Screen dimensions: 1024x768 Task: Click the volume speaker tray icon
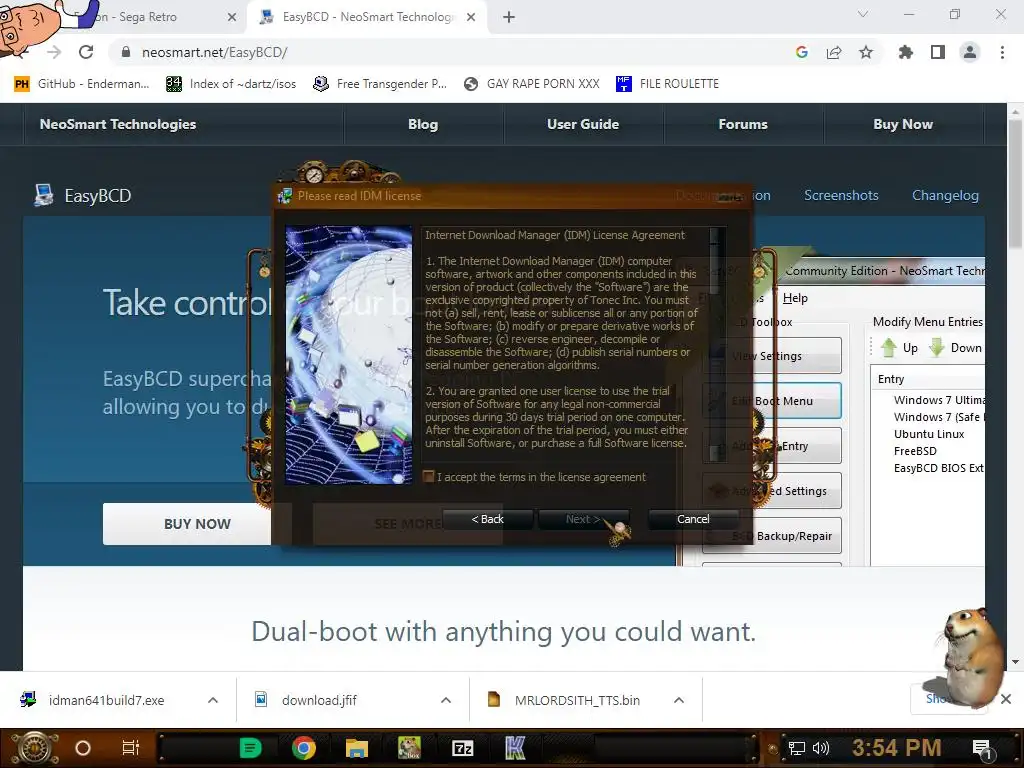[821, 748]
